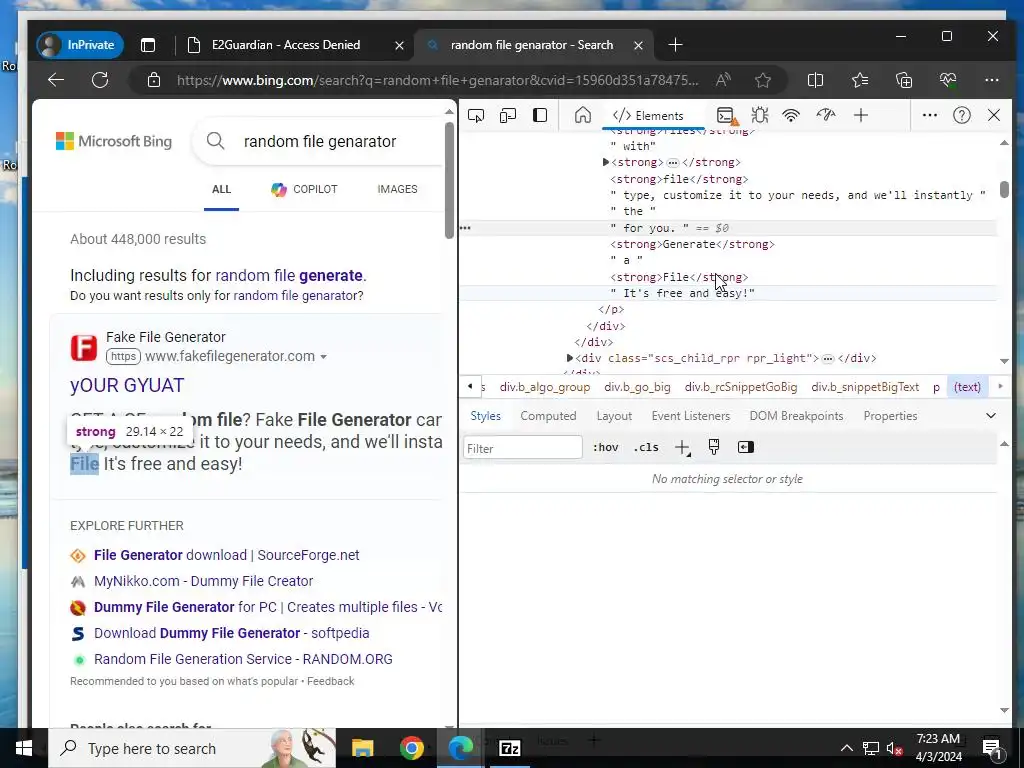This screenshot has width=1024, height=768.
Task: Open Browser essentials heart icon
Action: [948, 80]
